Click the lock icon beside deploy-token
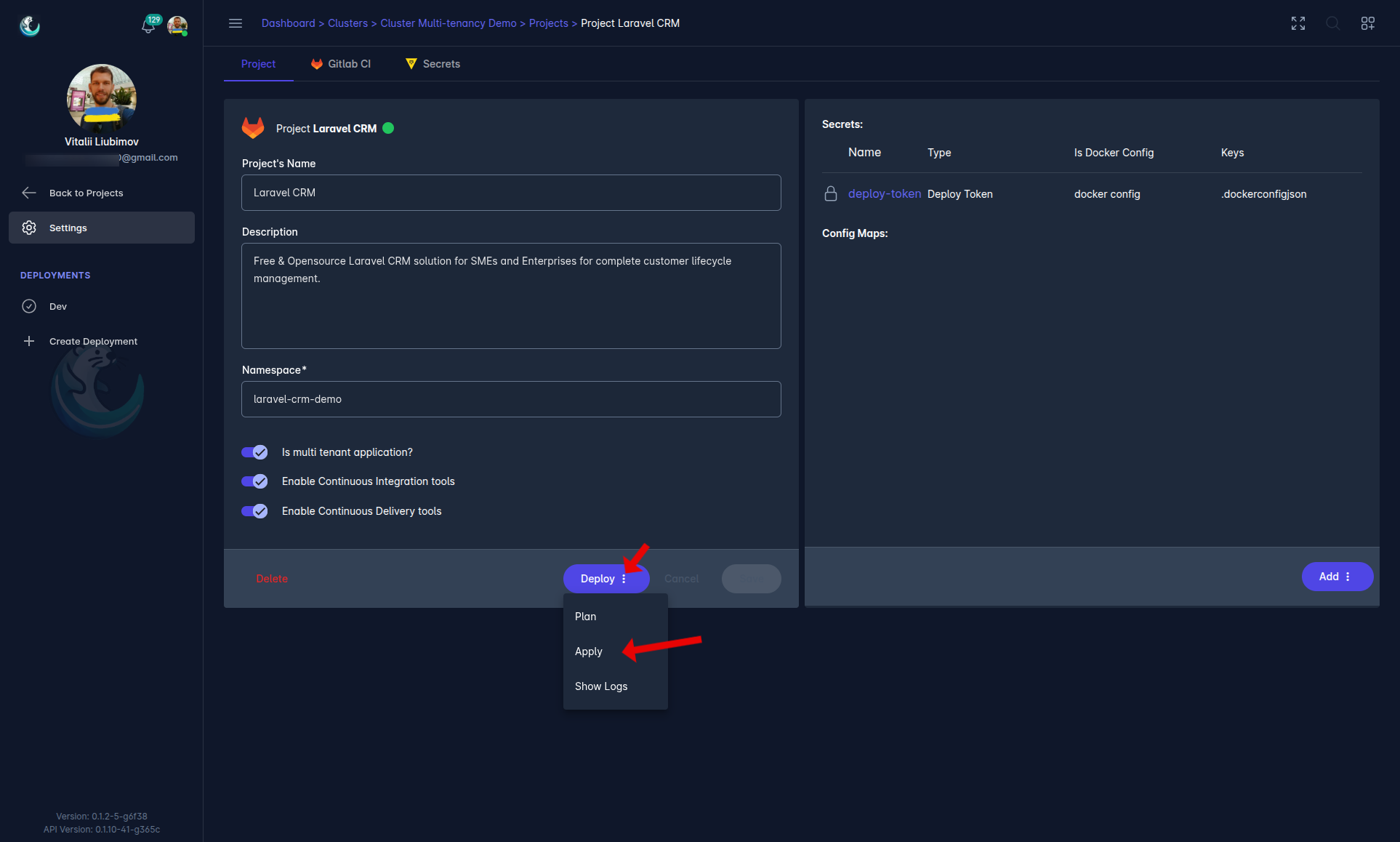The image size is (1400, 842). 831,193
